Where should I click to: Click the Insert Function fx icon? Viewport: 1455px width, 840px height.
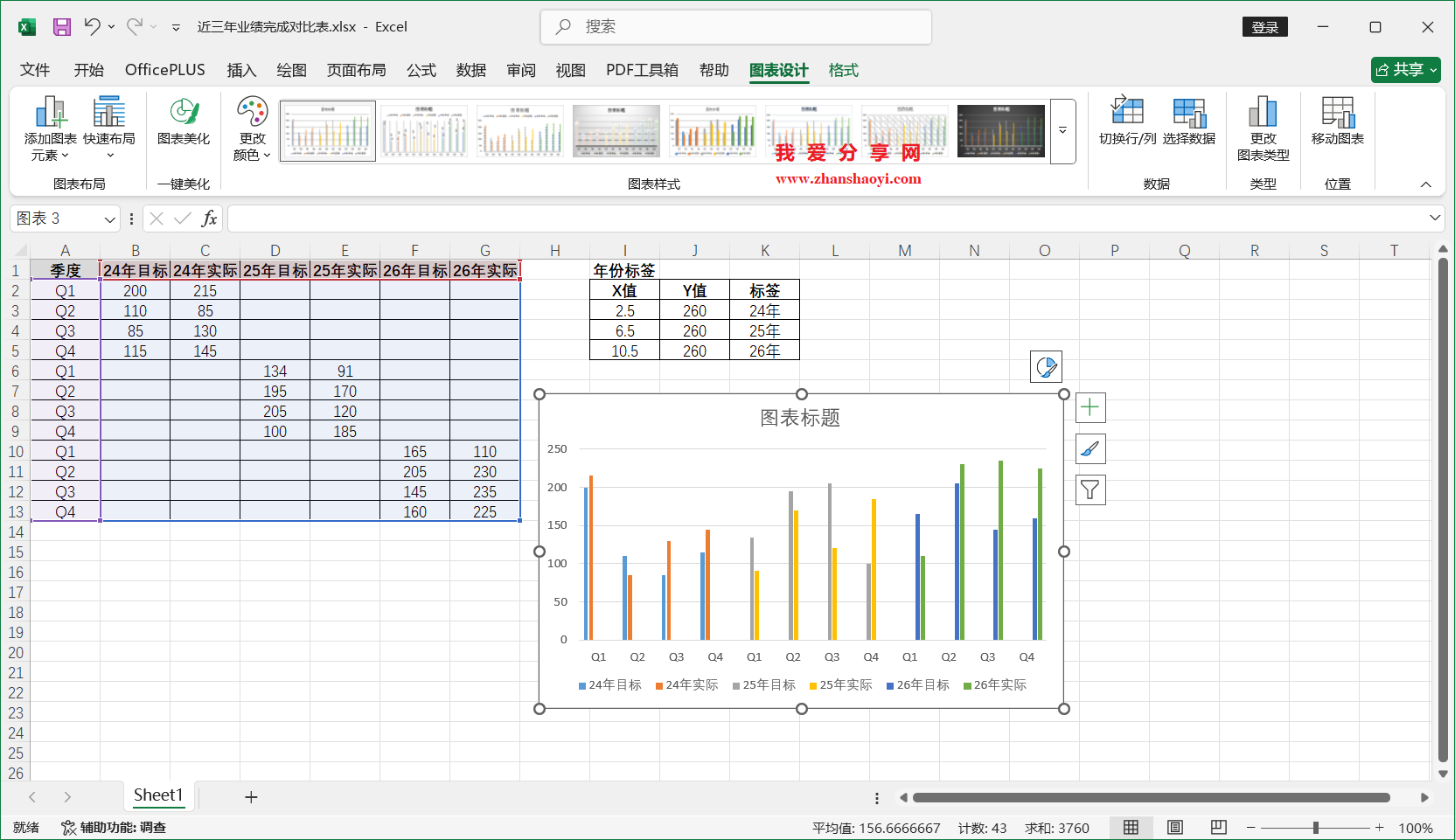(x=210, y=219)
